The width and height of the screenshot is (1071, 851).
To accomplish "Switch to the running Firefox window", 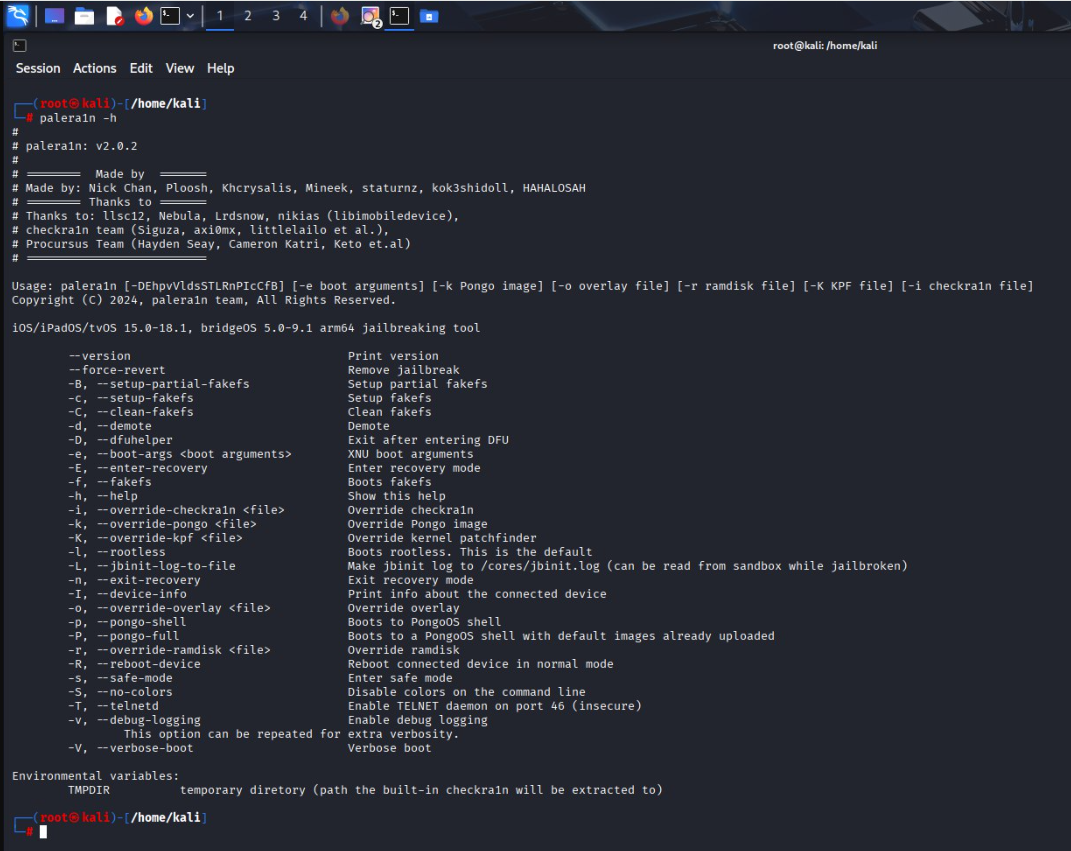I will click(x=339, y=16).
